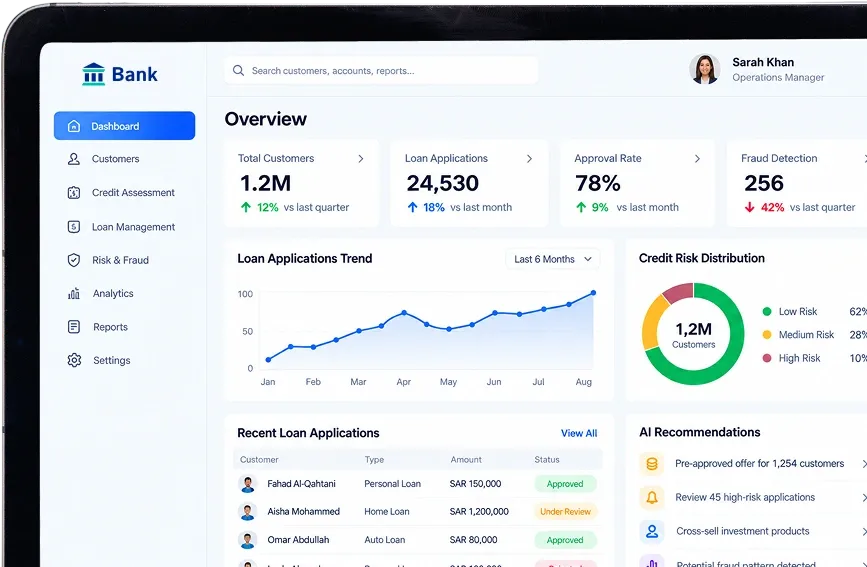Click Approved badge for Omar Abdullah

565,540
